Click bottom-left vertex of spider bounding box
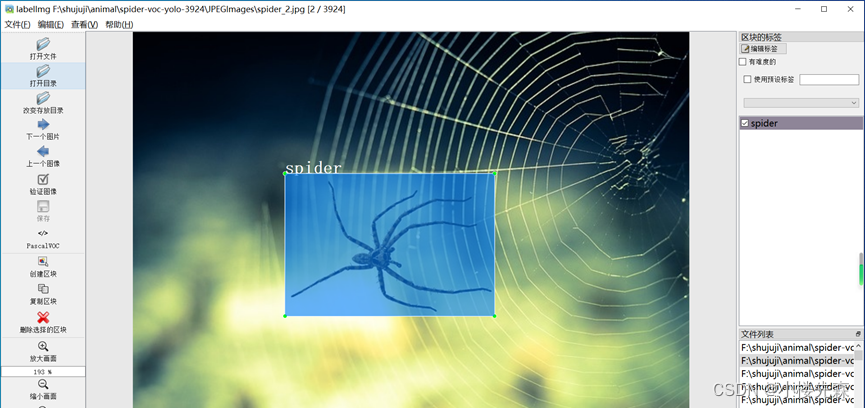865x408 pixels. [x=285, y=316]
